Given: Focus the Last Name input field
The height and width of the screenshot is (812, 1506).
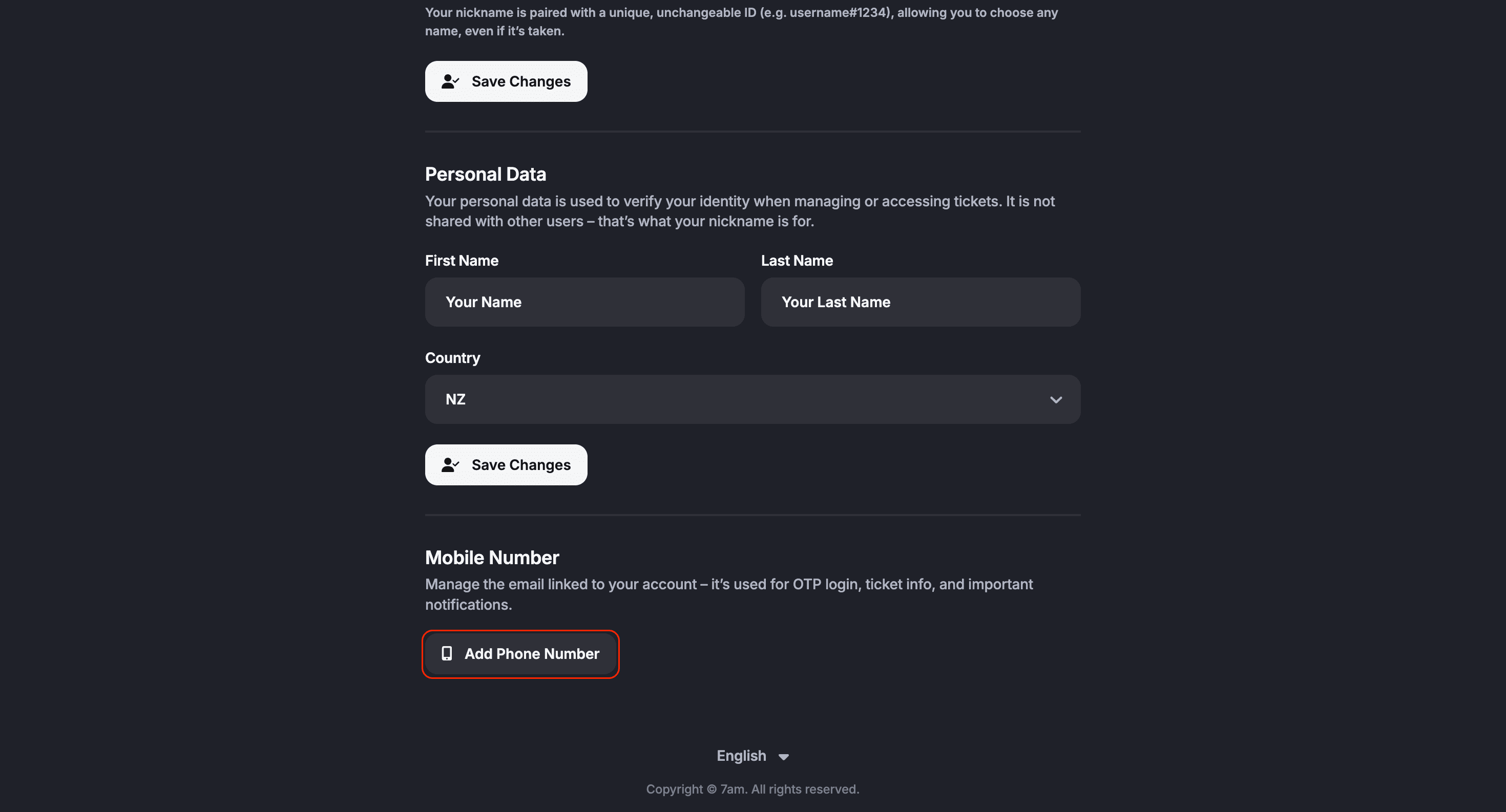Looking at the screenshot, I should pyautogui.click(x=920, y=302).
